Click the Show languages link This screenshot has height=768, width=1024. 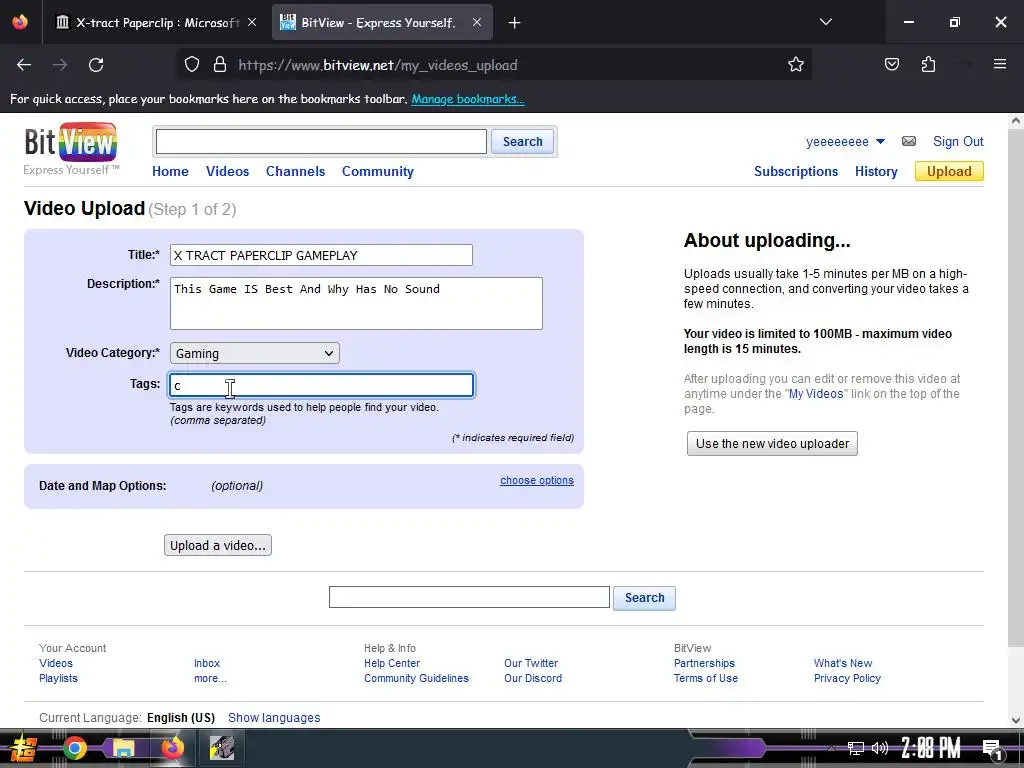[274, 718]
